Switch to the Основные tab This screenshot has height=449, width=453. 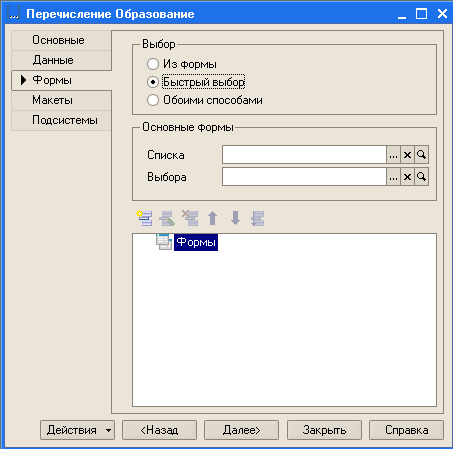(x=61, y=40)
